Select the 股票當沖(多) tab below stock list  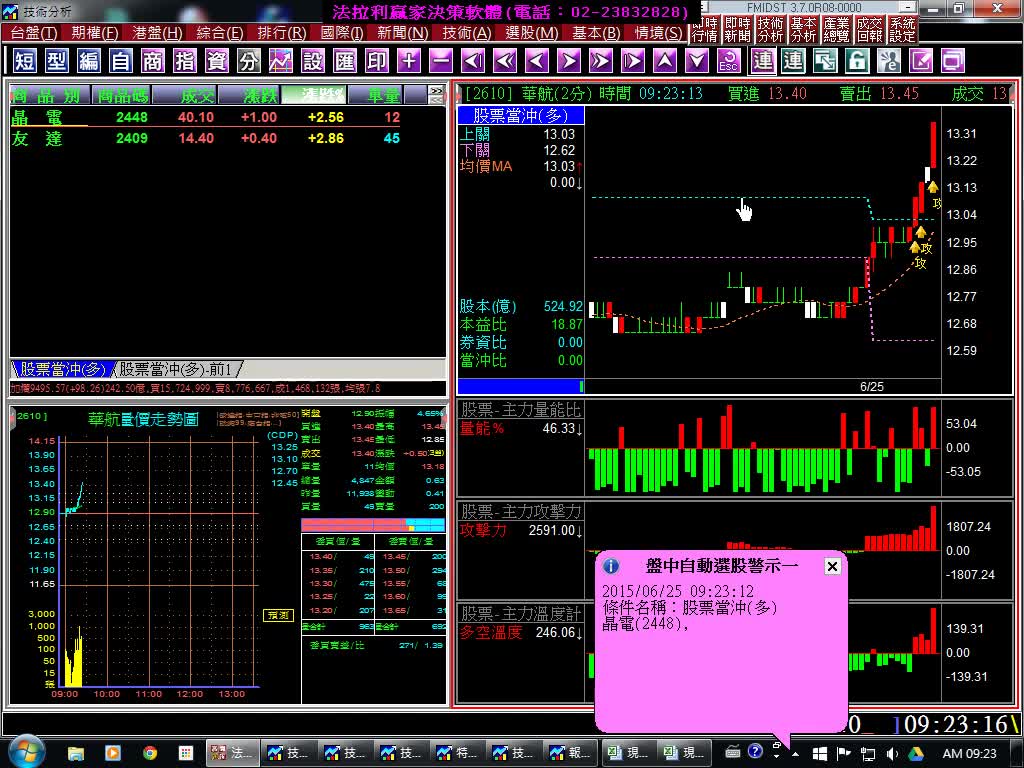(x=63, y=370)
